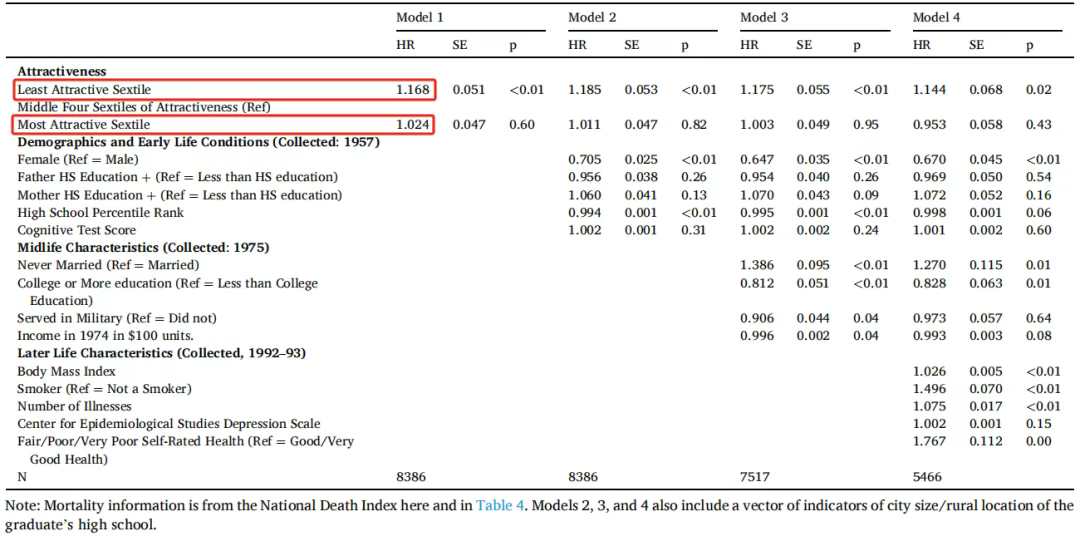Click the Never Married row label
1080x536 pixels.
click(109, 265)
